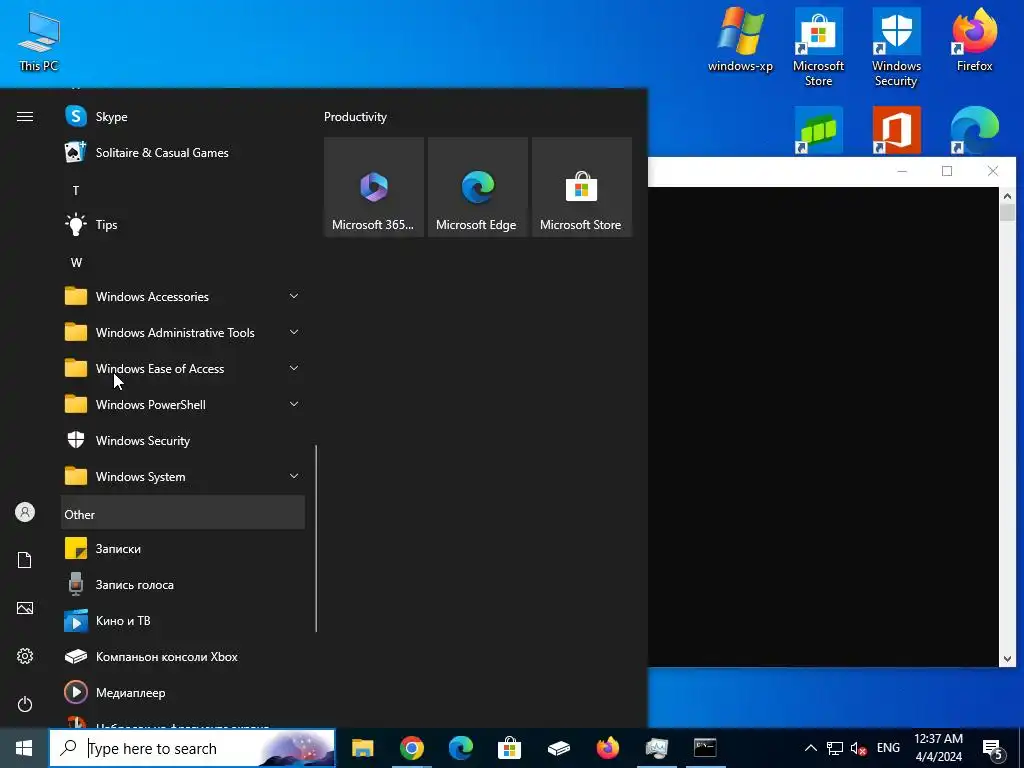Open the Office desktop shortcut icon
This screenshot has height=768, width=1024.
(897, 131)
